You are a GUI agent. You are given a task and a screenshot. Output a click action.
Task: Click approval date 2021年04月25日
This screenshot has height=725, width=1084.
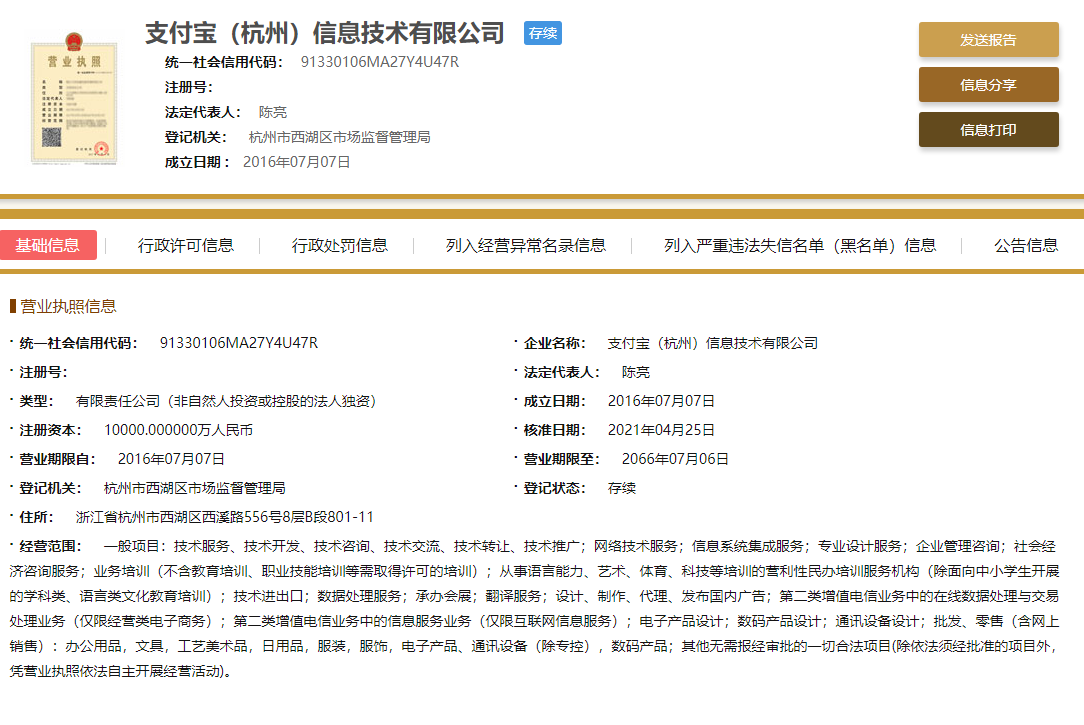[x=661, y=430]
